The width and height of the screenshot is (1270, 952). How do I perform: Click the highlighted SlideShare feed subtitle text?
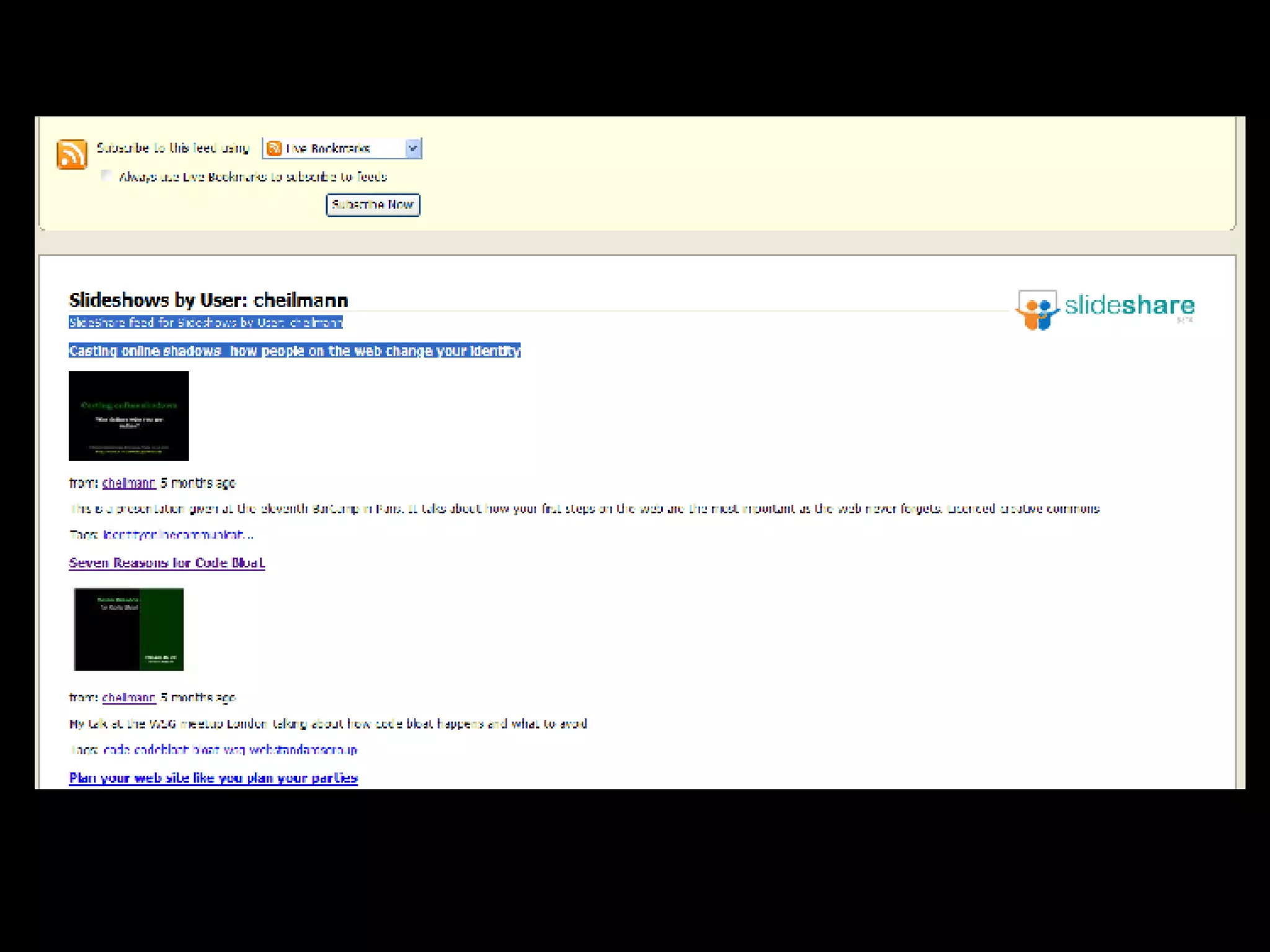point(205,322)
